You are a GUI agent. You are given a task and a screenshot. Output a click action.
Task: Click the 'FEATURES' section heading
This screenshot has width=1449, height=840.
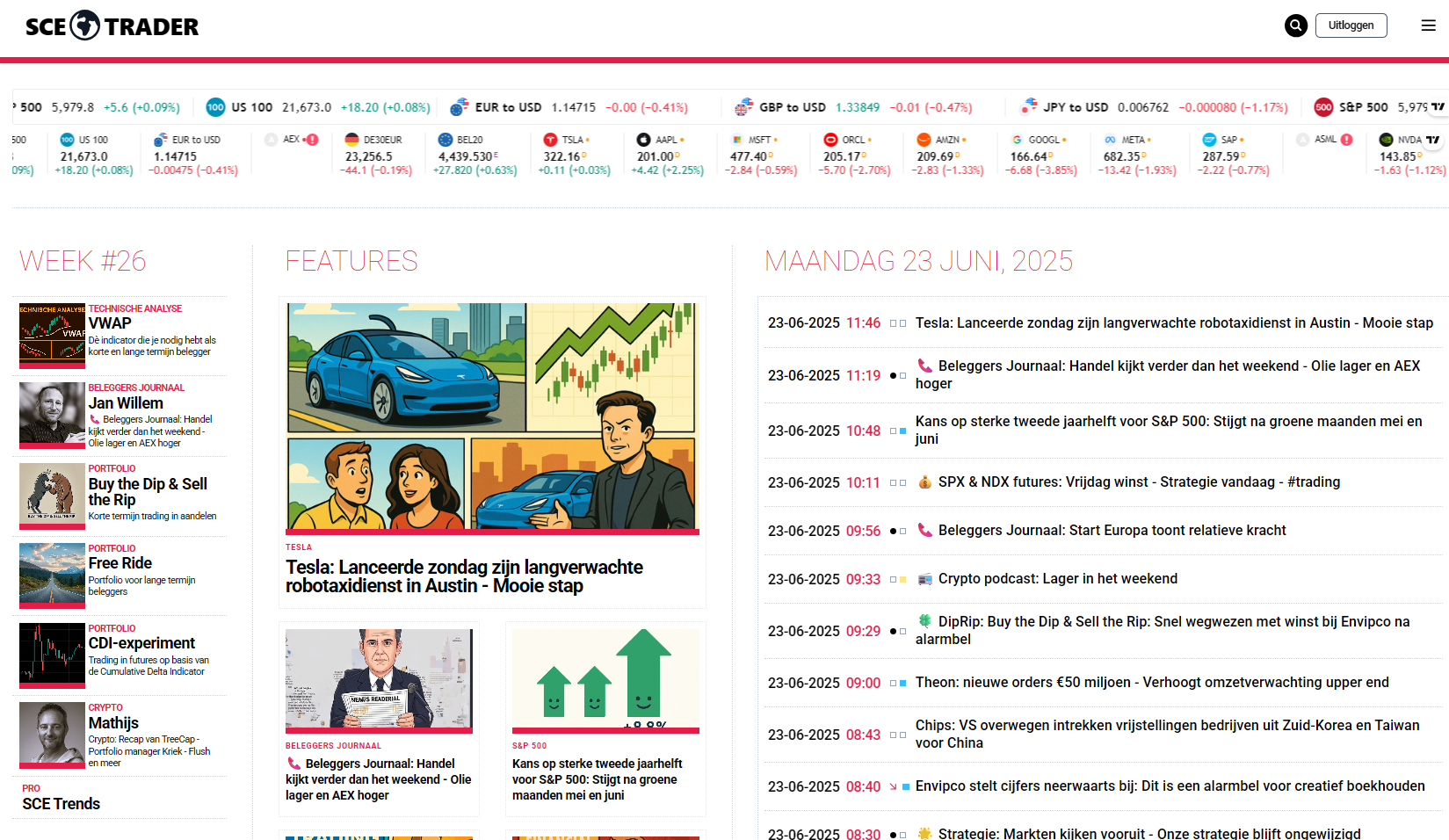click(x=351, y=261)
